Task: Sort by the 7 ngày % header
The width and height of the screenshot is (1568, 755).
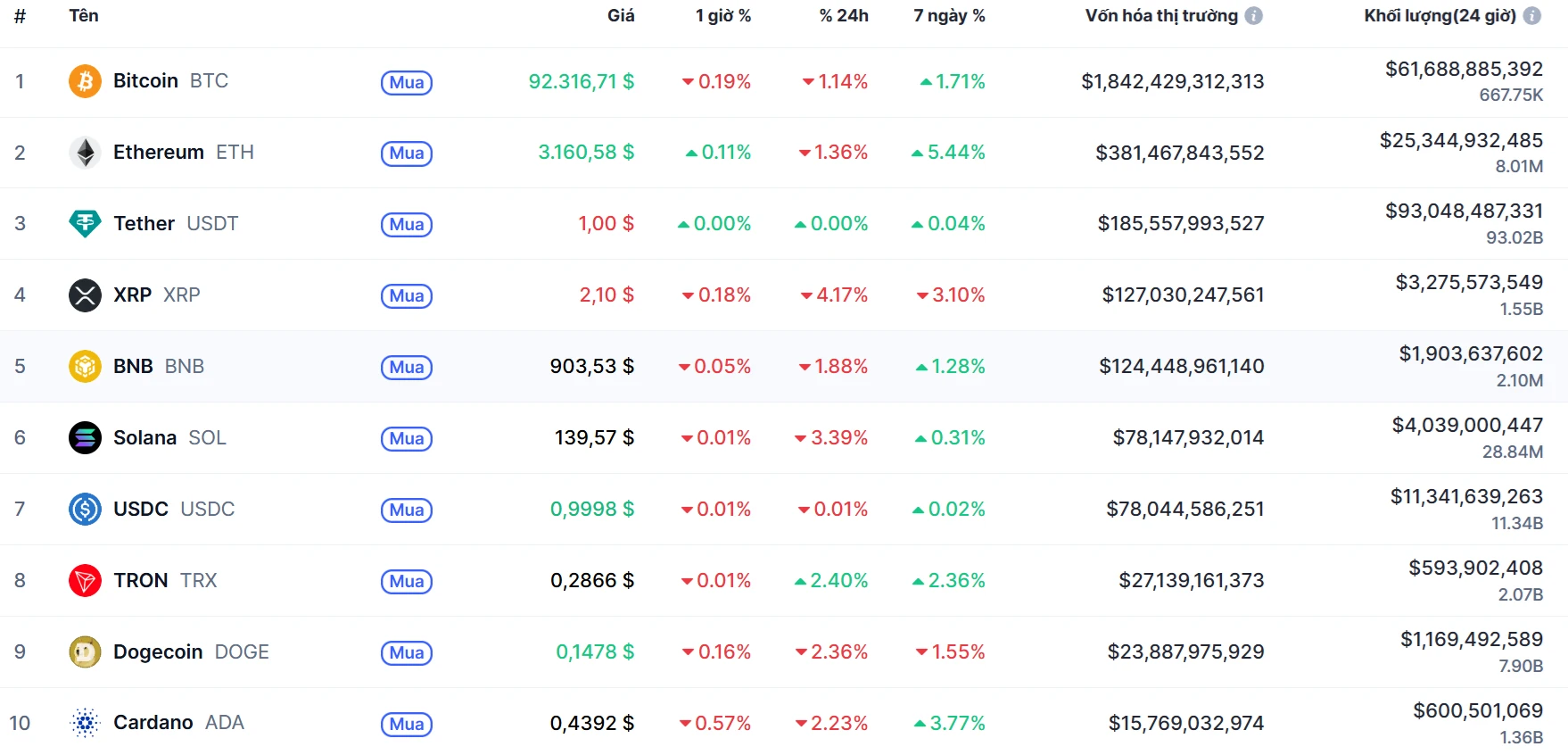Action: point(948,16)
